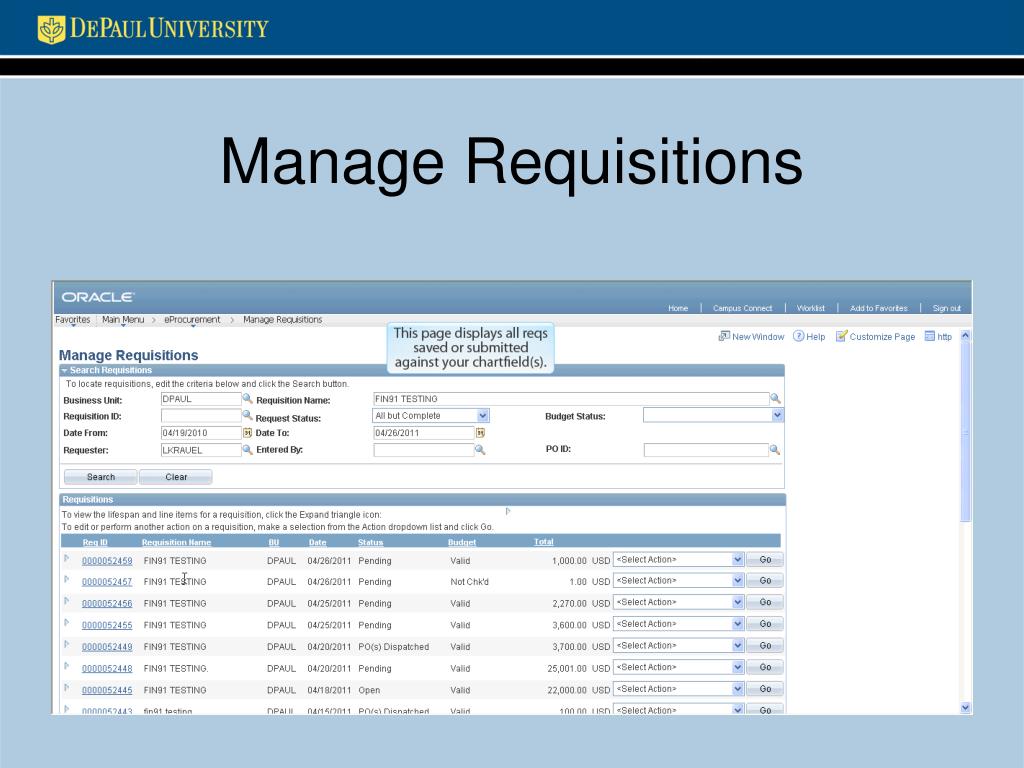
Task: Open Budget Status dropdown
Action: (776, 415)
